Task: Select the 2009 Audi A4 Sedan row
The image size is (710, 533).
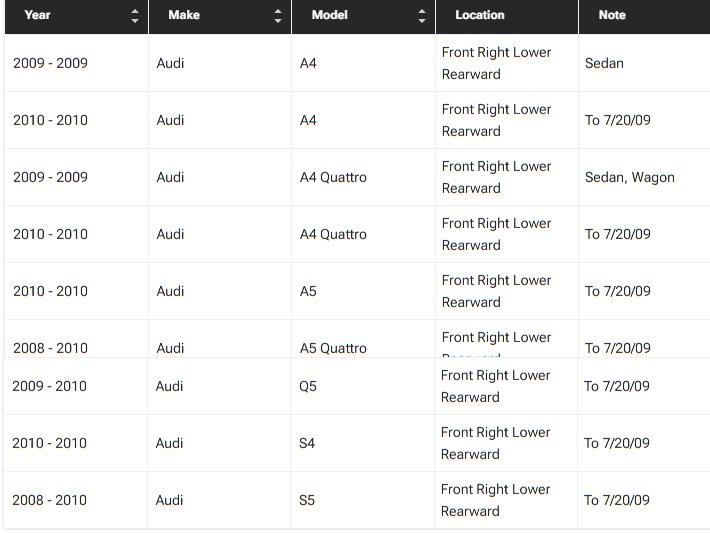Action: (x=50, y=63)
